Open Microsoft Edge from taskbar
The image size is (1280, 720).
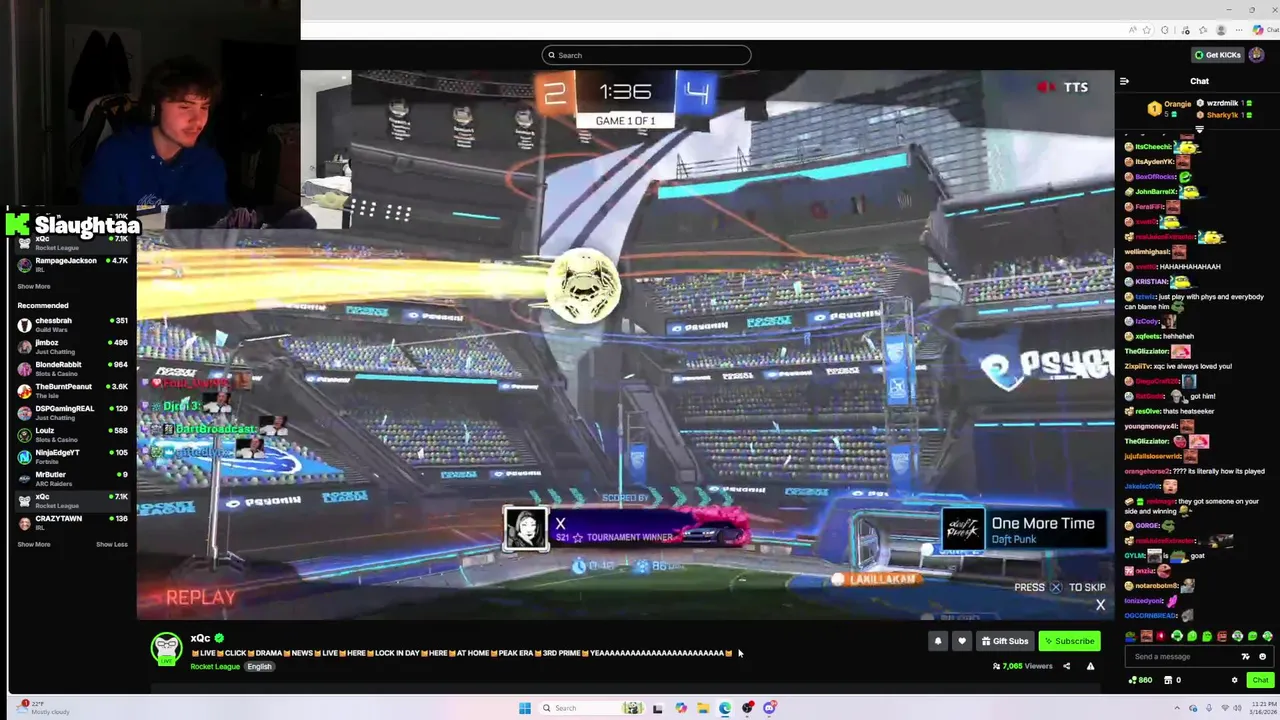coord(725,708)
